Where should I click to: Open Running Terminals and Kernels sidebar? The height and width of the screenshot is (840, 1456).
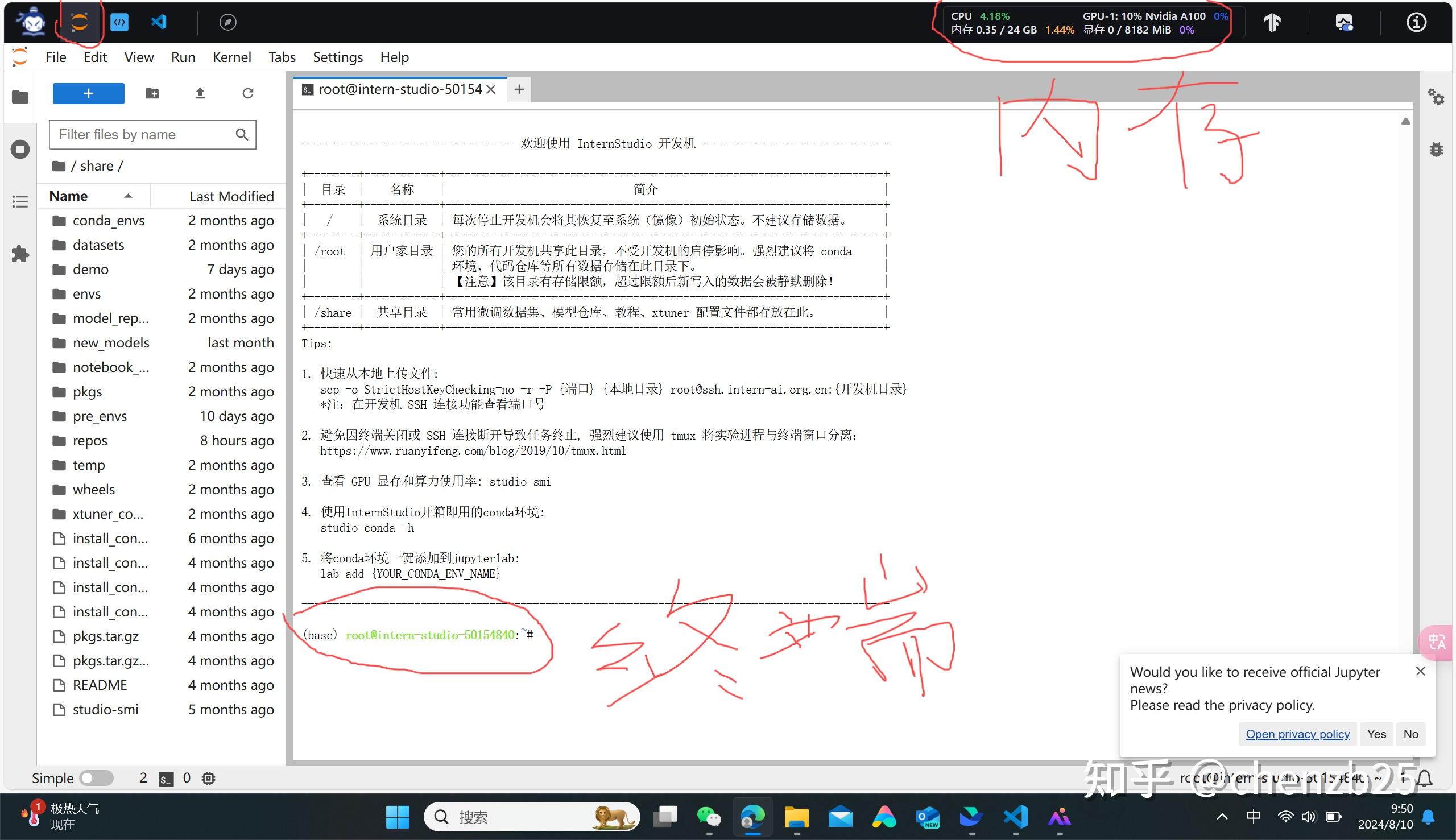pos(20,150)
